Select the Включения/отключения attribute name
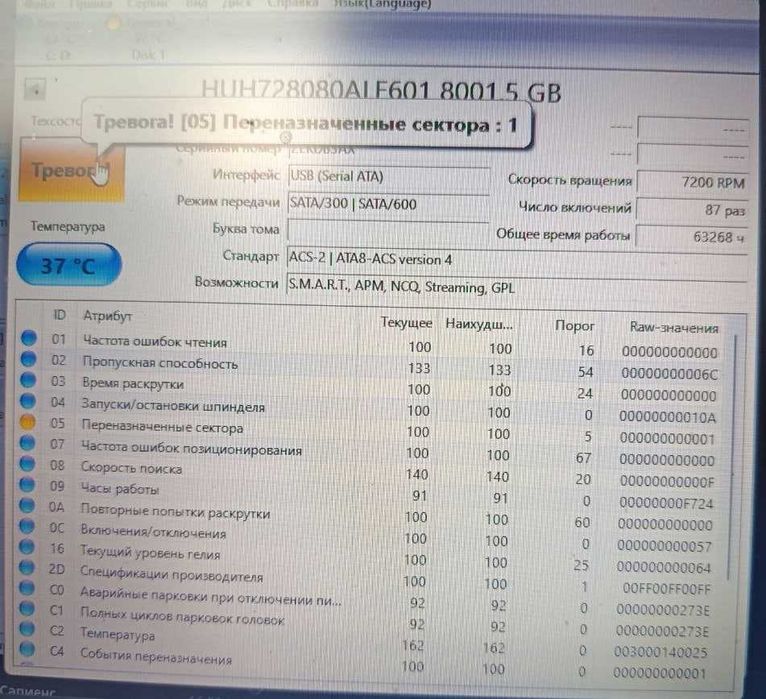This screenshot has height=699, width=766. pyautogui.click(x=153, y=531)
